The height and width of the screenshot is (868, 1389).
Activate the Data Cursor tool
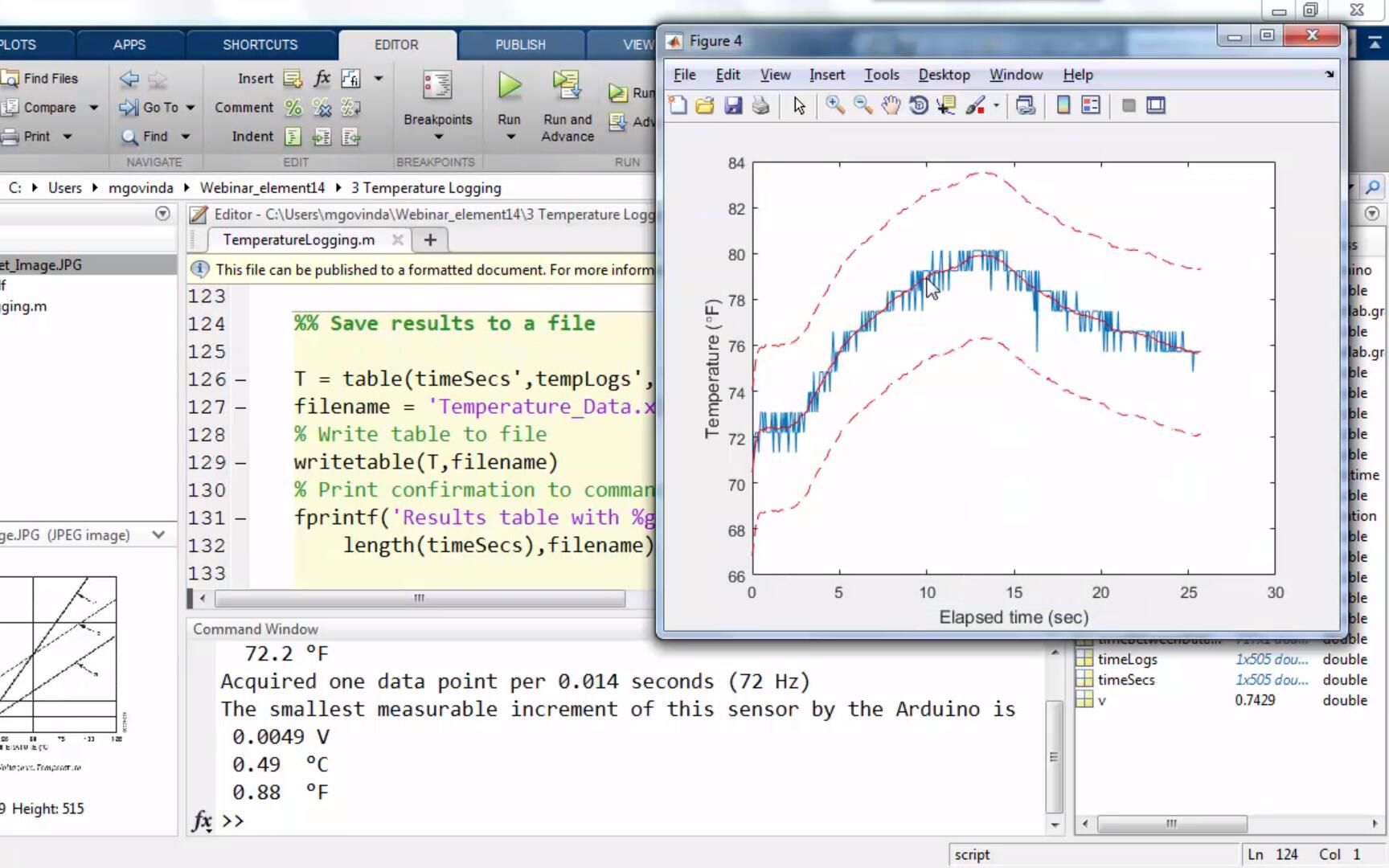point(945,105)
